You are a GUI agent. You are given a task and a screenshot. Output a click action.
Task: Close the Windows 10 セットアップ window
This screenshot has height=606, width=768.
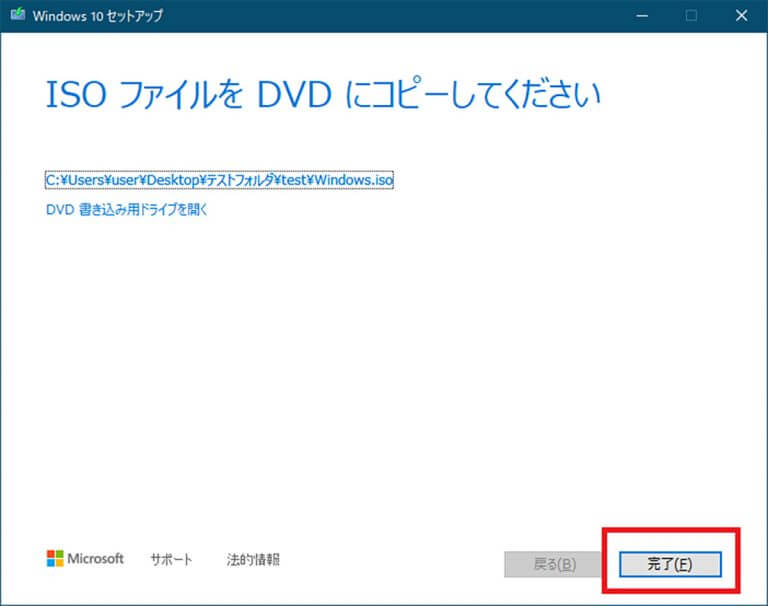pos(741,16)
